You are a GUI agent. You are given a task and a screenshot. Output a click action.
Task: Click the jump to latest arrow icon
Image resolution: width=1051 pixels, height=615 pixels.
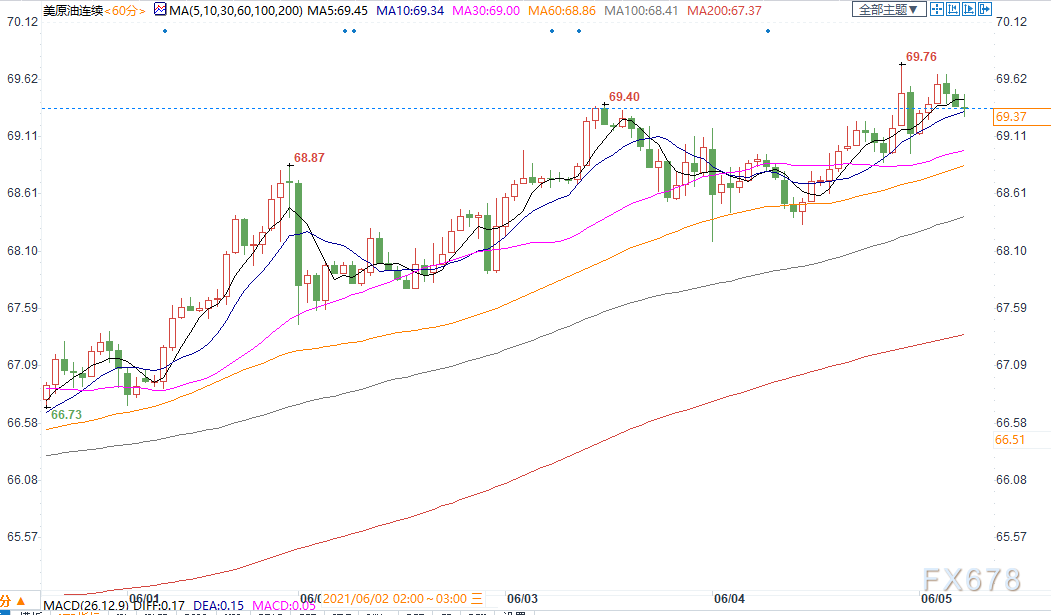click(x=984, y=9)
